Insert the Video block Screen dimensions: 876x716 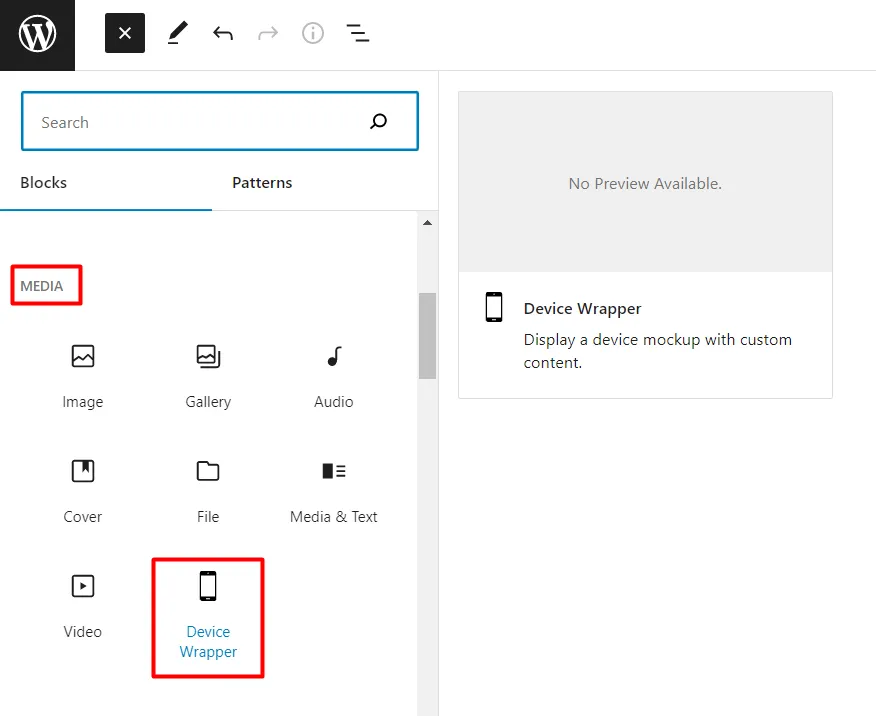coord(83,607)
